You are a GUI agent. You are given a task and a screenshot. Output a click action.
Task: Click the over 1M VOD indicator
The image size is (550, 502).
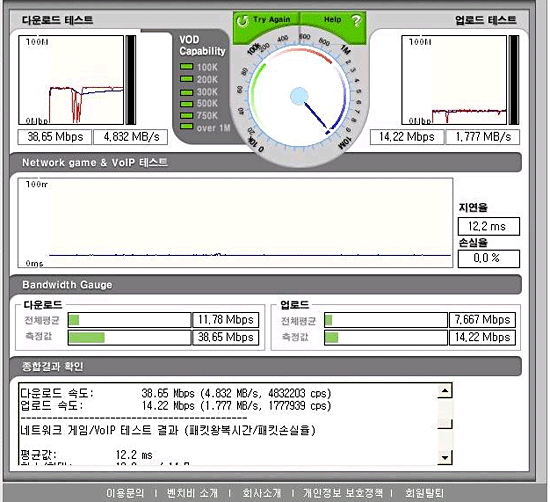click(x=186, y=127)
